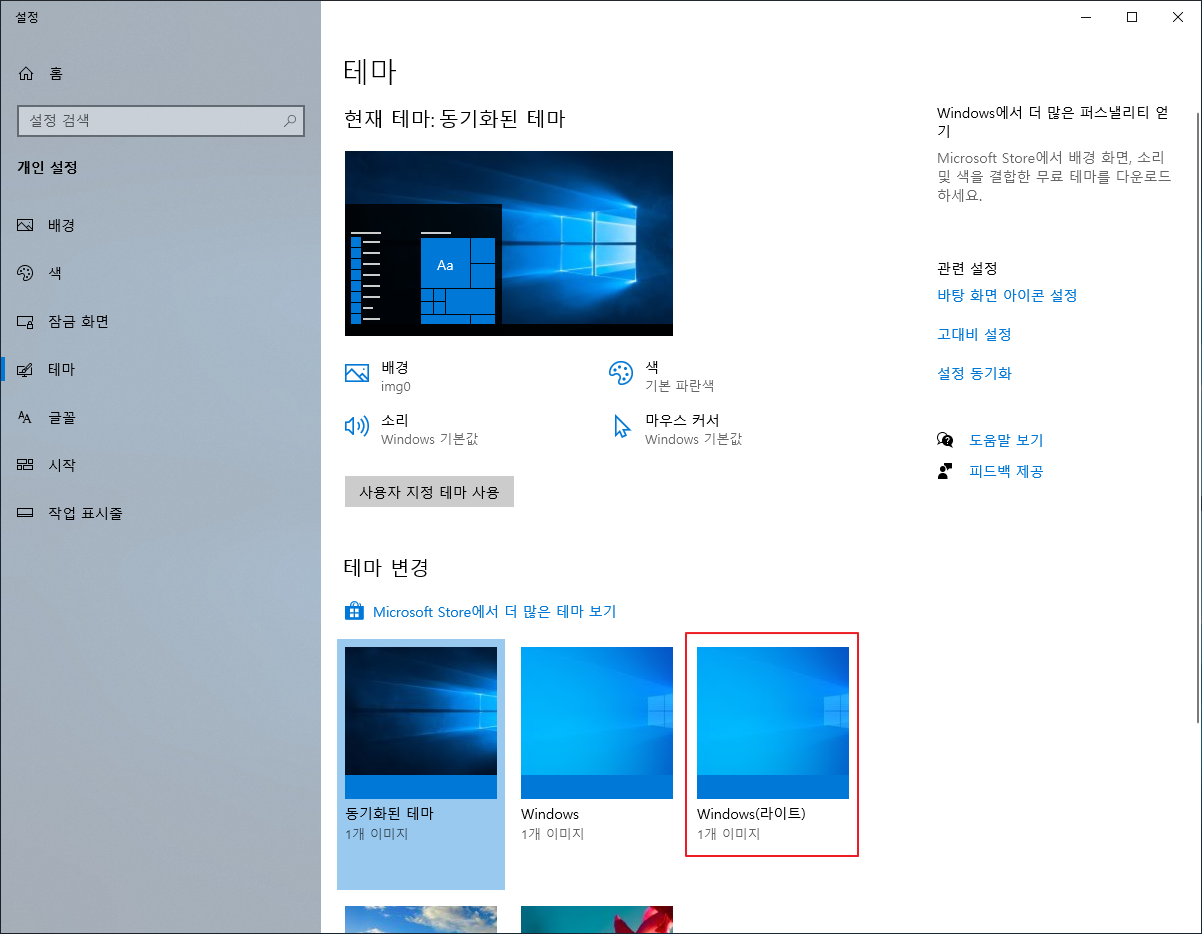Click the speaker sound icon

(x=357, y=427)
